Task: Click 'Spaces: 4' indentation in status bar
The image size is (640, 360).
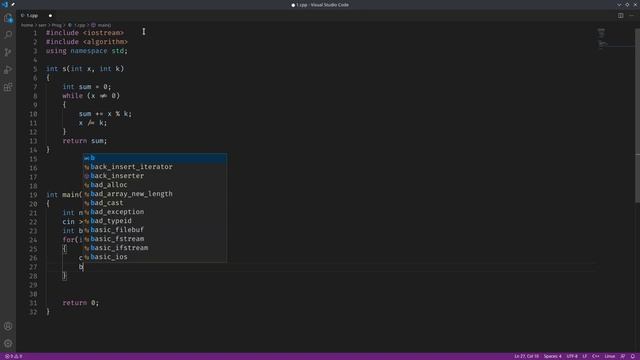Action: [552, 356]
